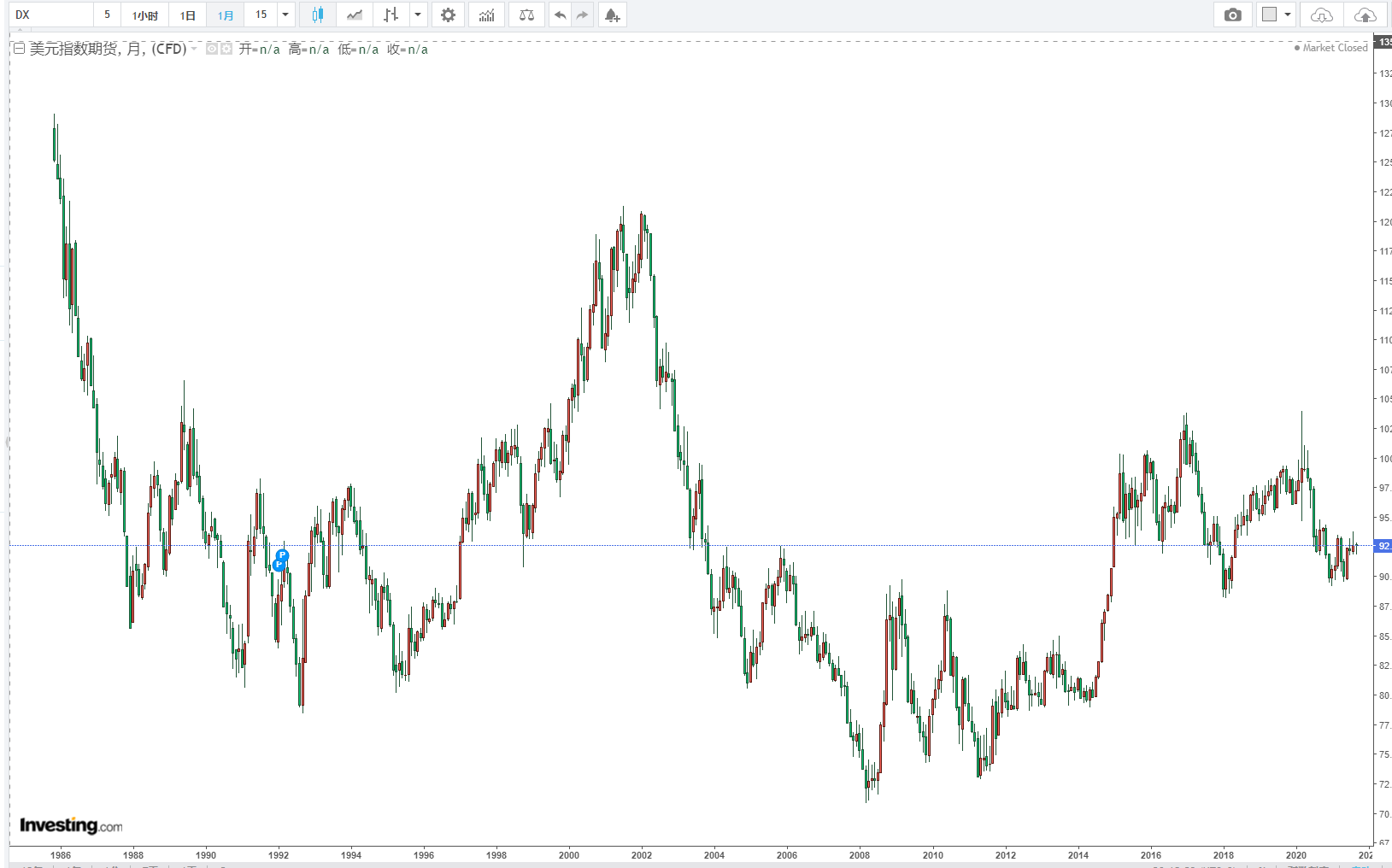1392x868 pixels.
Task: Click the layout square button
Action: pyautogui.click(x=1269, y=15)
